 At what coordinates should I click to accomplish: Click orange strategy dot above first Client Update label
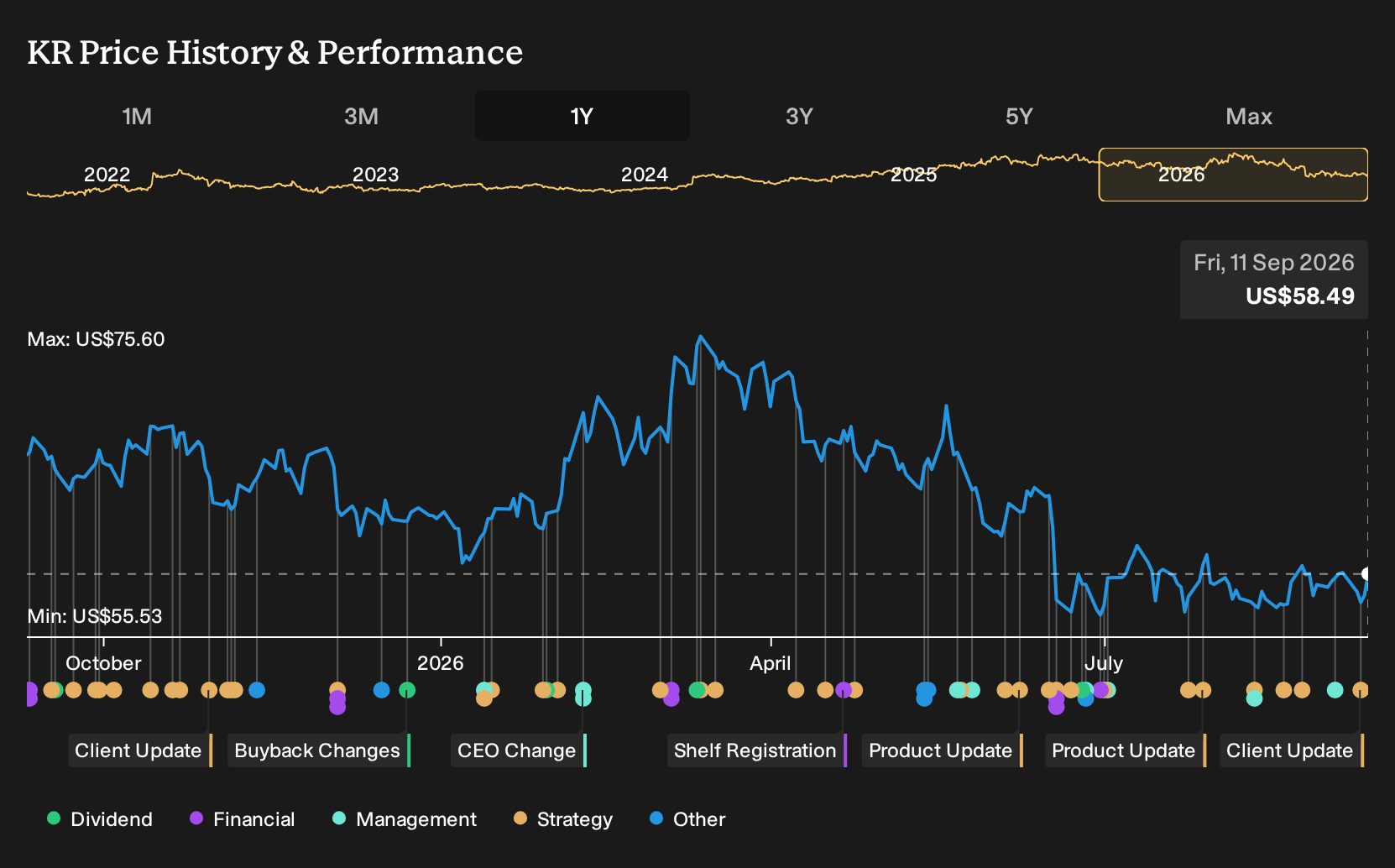pyautogui.click(x=209, y=690)
